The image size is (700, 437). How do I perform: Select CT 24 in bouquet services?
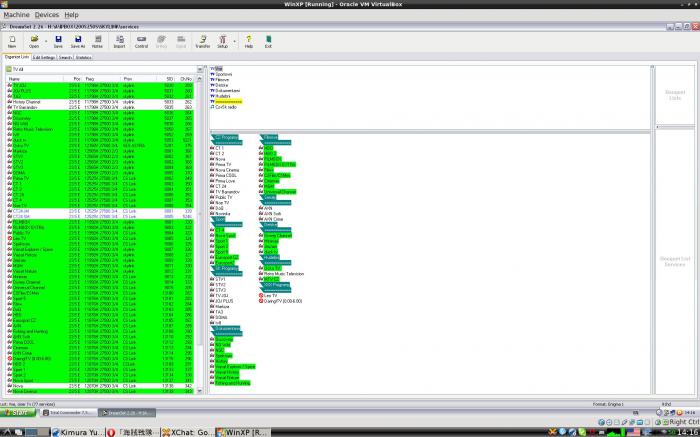[x=221, y=187]
